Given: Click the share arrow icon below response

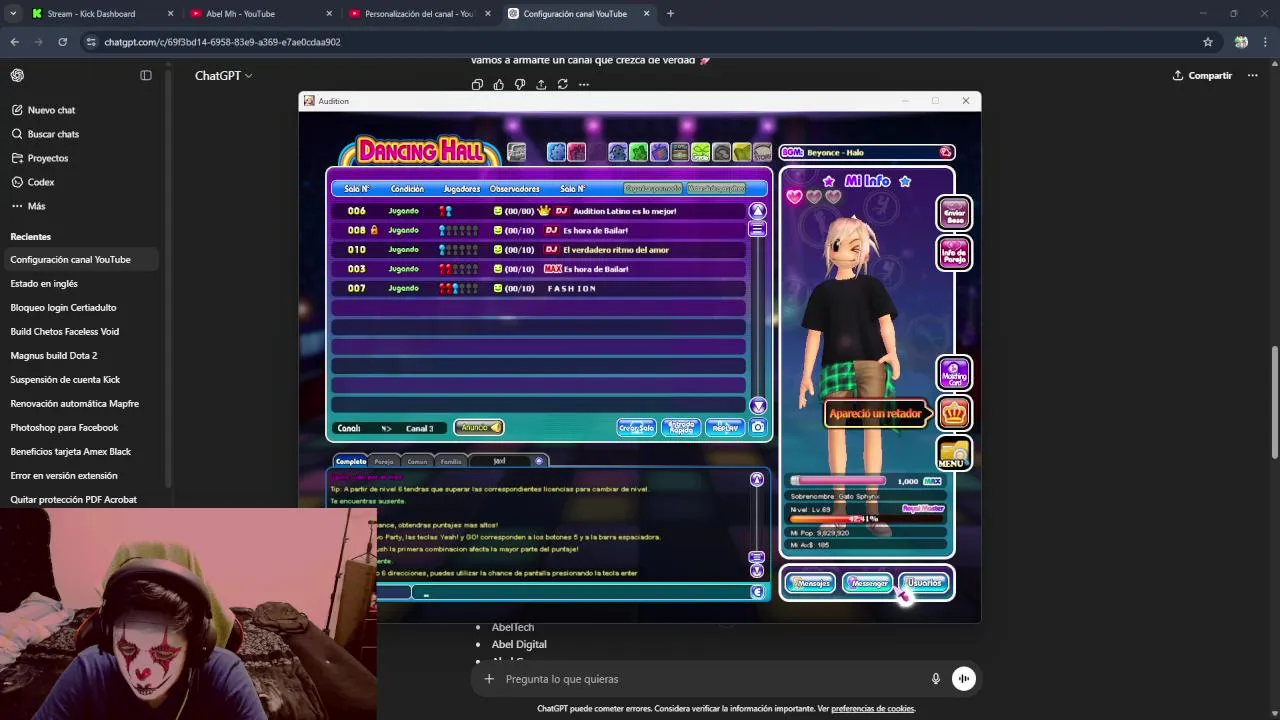Looking at the screenshot, I should (541, 84).
